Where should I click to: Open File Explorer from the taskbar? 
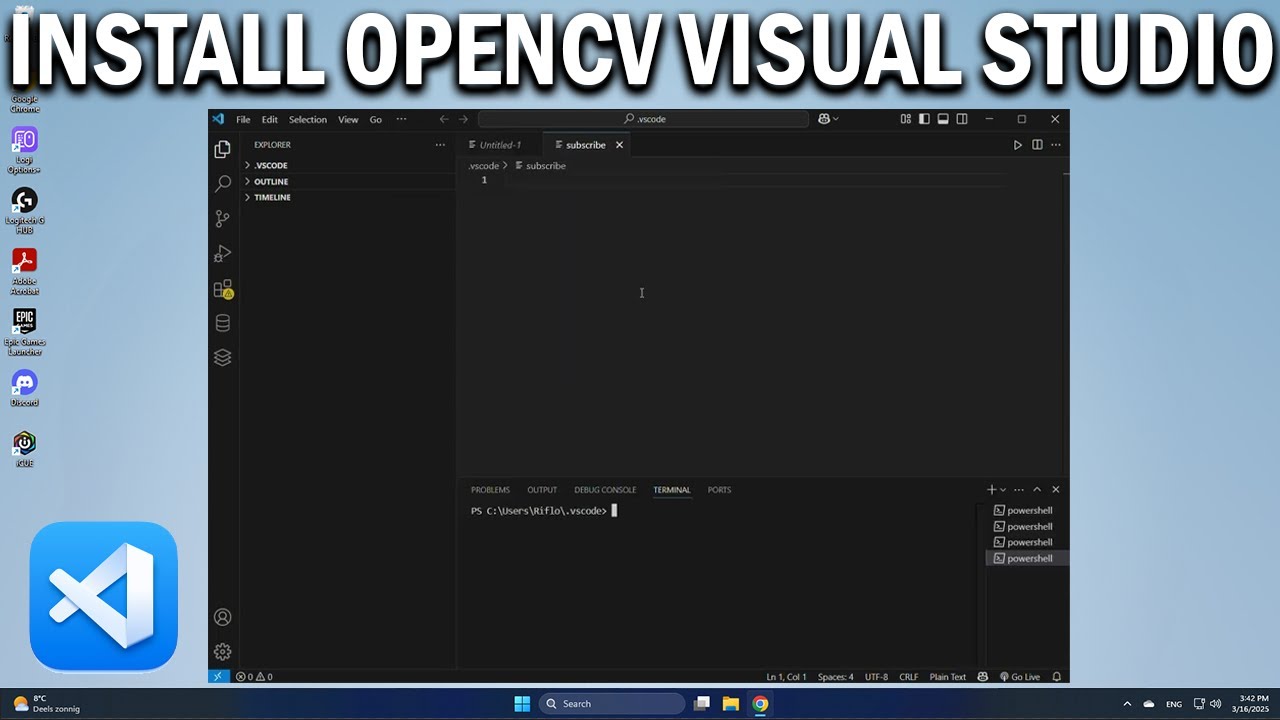730,704
